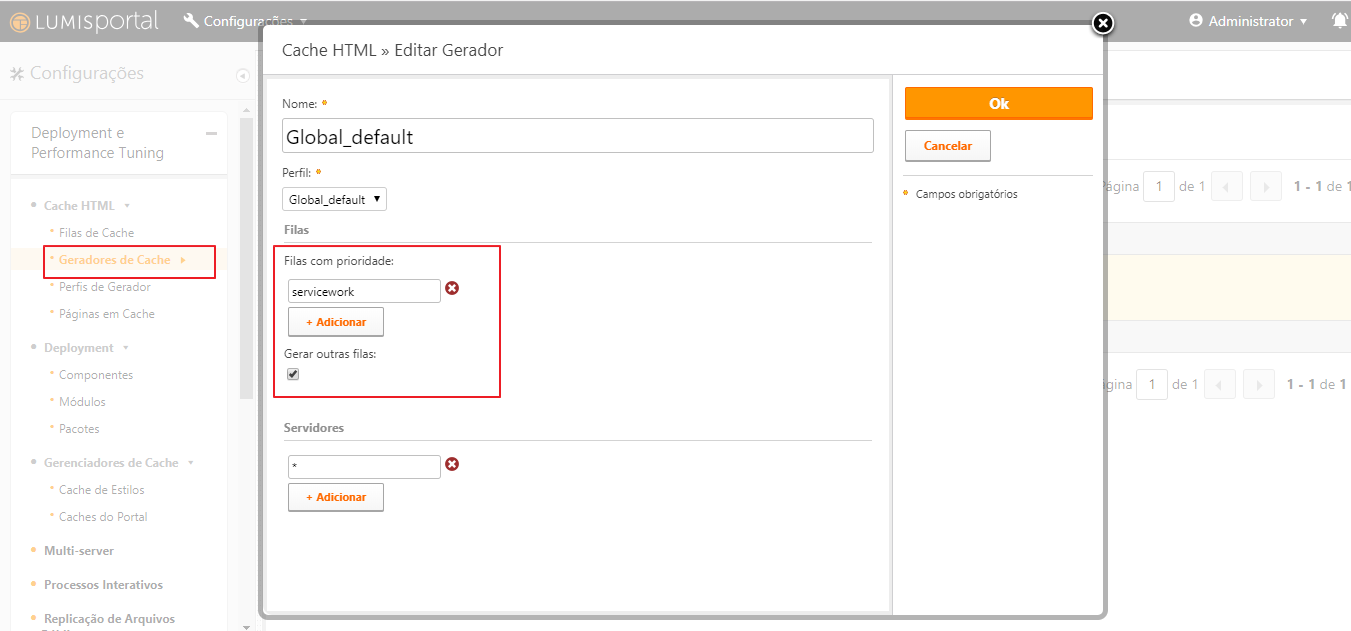This screenshot has height=631, width=1351.
Task: Click the Lumis Portal logo
Action: [x=84, y=21]
